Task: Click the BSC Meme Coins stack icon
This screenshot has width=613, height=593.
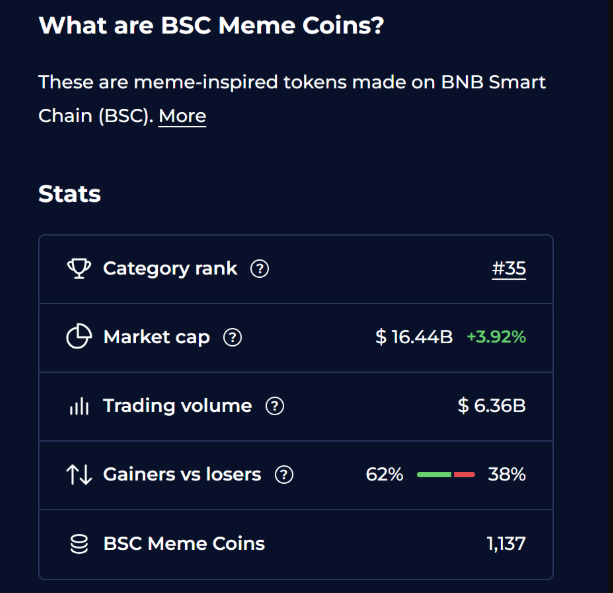Action: pyautogui.click(x=78, y=544)
